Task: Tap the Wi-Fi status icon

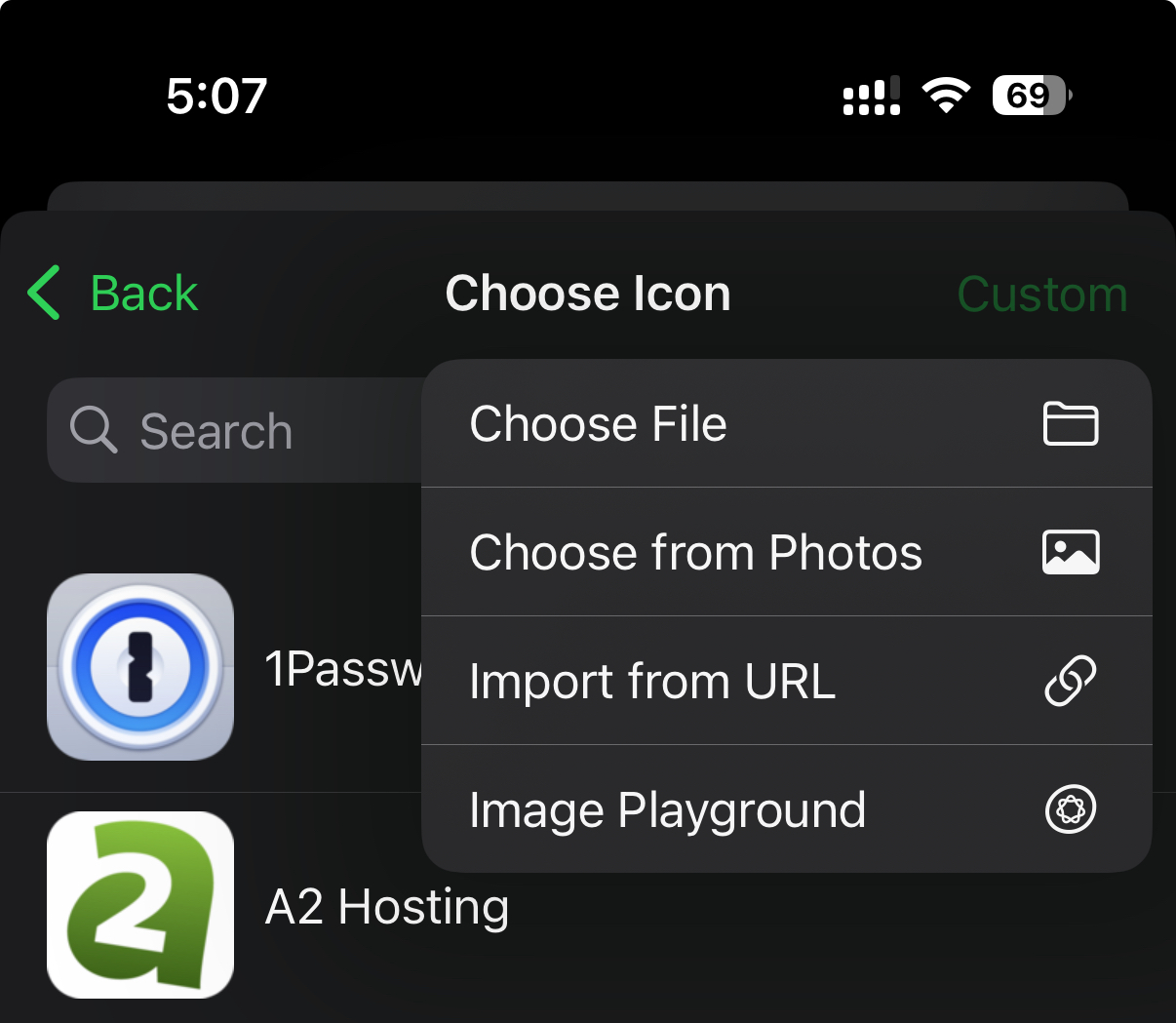Action: [946, 96]
